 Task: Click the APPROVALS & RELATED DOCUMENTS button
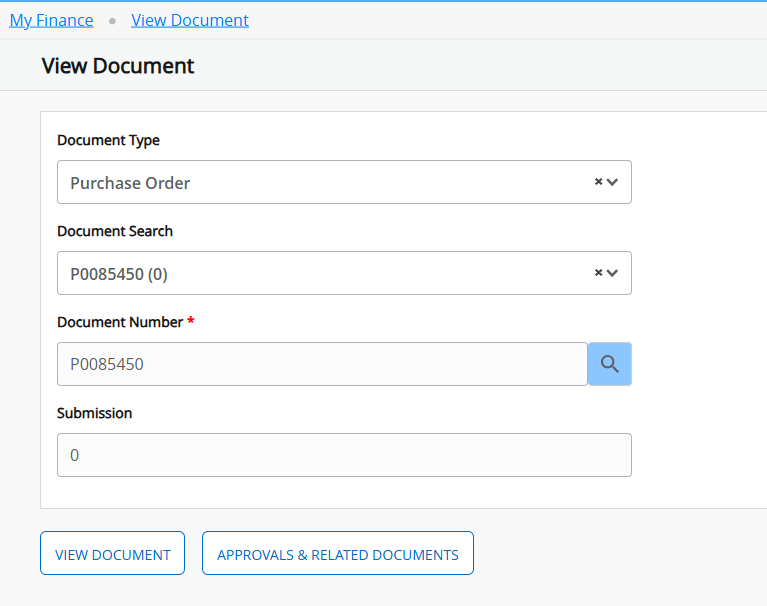[338, 553]
